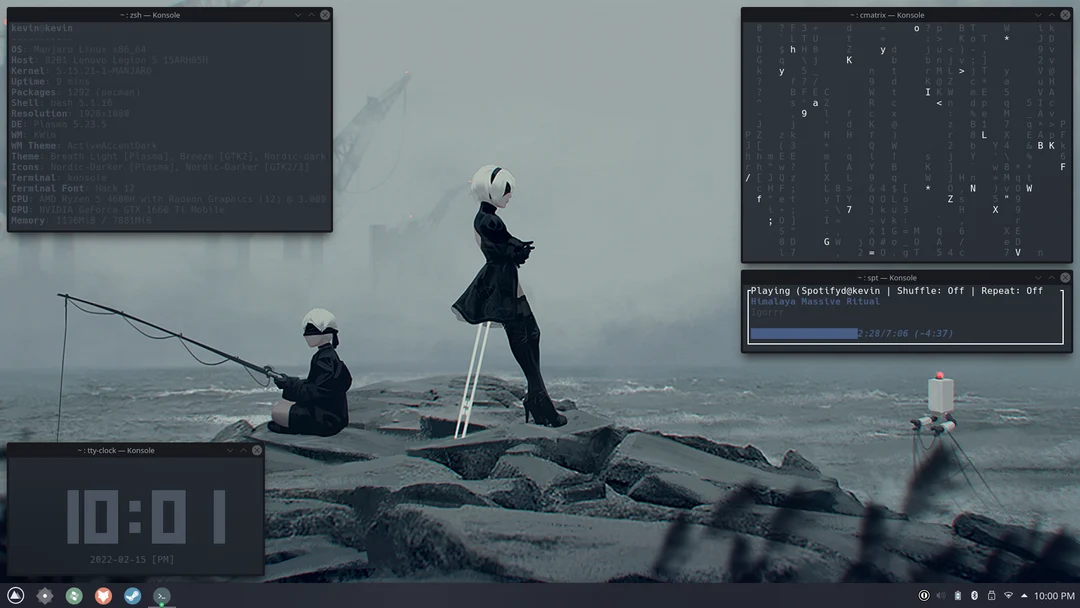The image size is (1080, 608).
Task: Toggle Repeat in the spt Spotify player
Action: [x=1021, y=290]
